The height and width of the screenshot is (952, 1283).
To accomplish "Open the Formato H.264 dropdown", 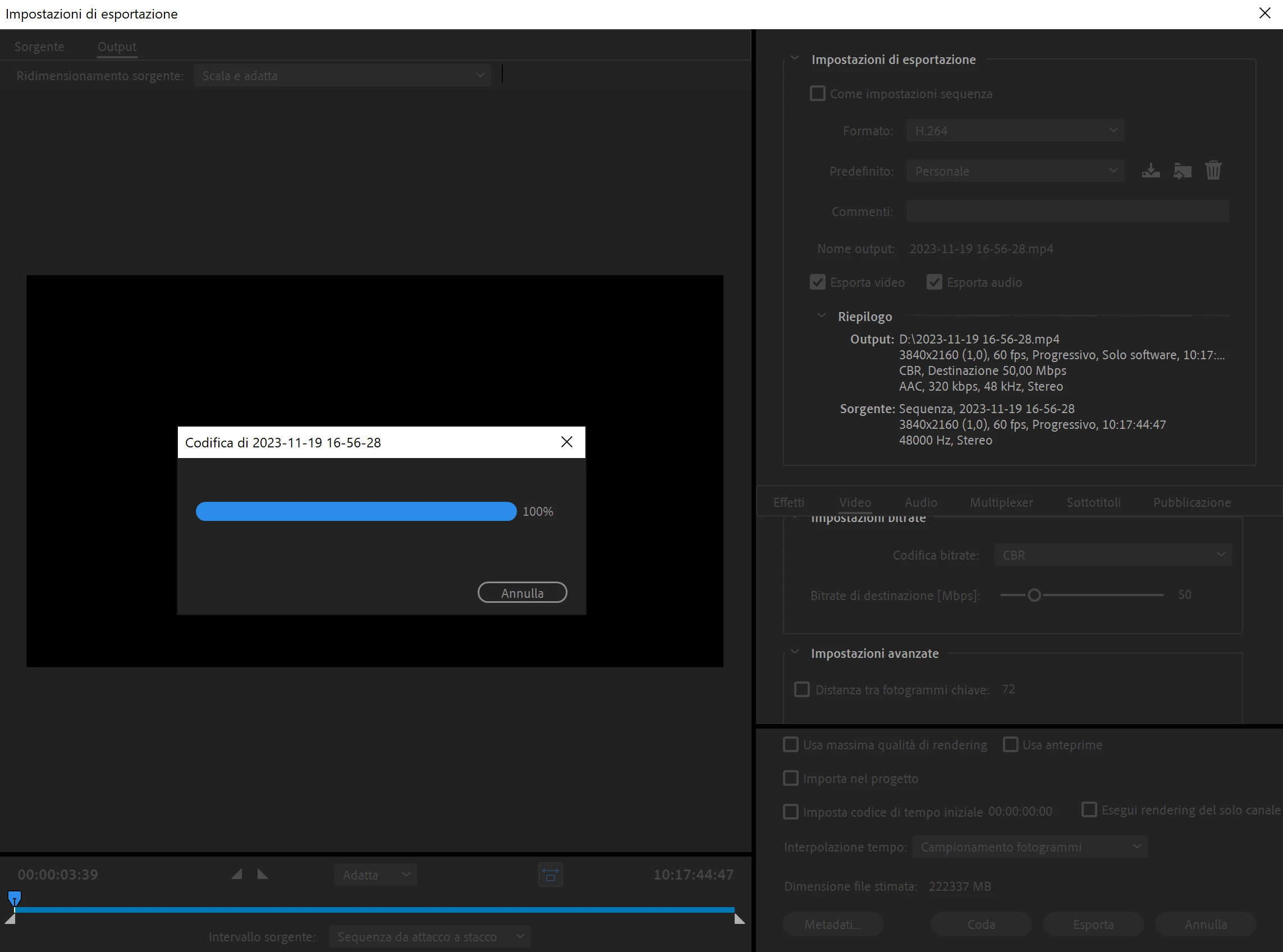I will click(1015, 131).
